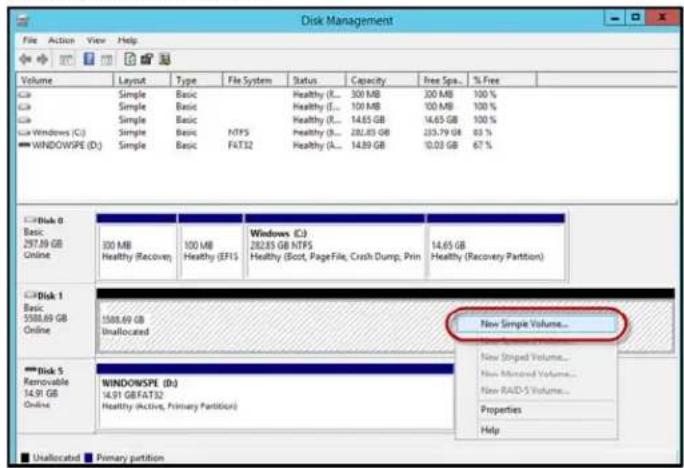Select the Disk 1 label panel
684x468 pixels.
click(56, 321)
